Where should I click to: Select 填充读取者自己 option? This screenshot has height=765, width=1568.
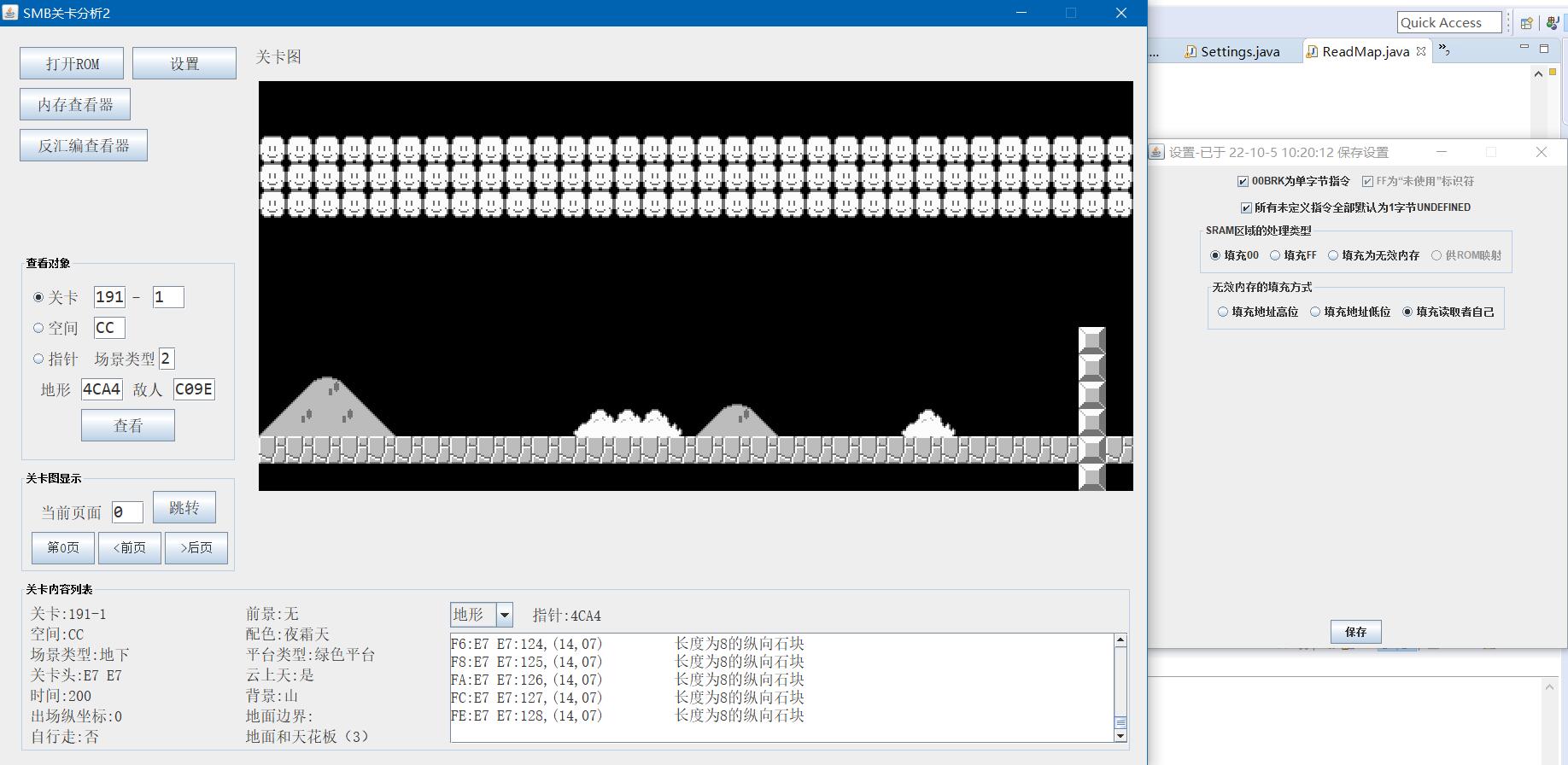click(x=1407, y=312)
